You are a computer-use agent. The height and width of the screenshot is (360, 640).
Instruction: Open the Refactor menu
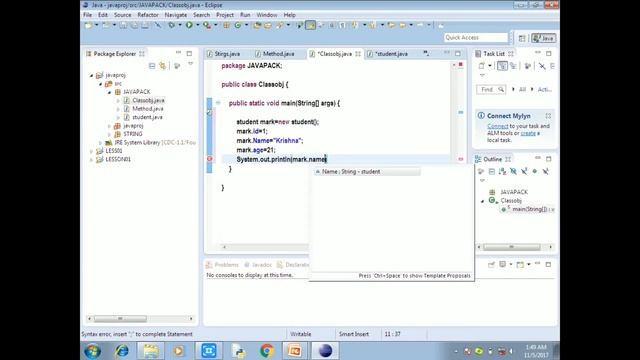tap(148, 15)
